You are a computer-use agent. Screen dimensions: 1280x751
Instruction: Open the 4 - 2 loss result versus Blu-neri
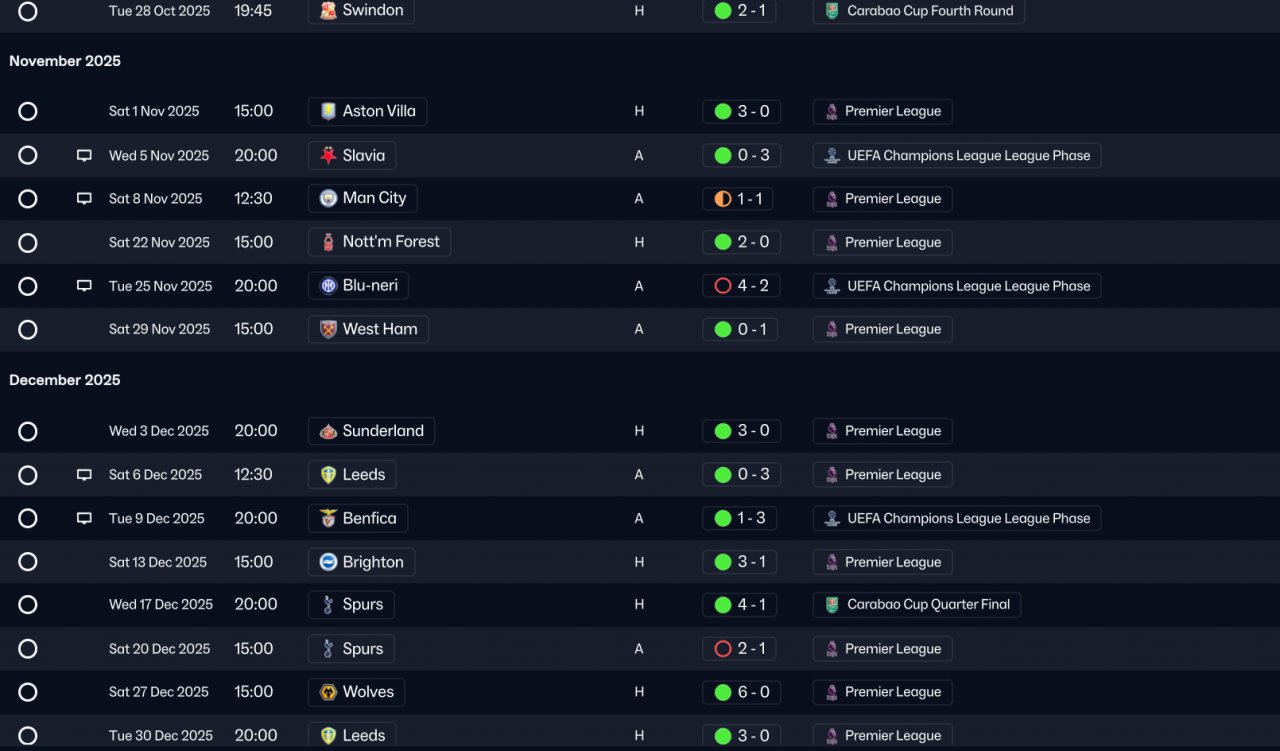pyautogui.click(x=741, y=286)
